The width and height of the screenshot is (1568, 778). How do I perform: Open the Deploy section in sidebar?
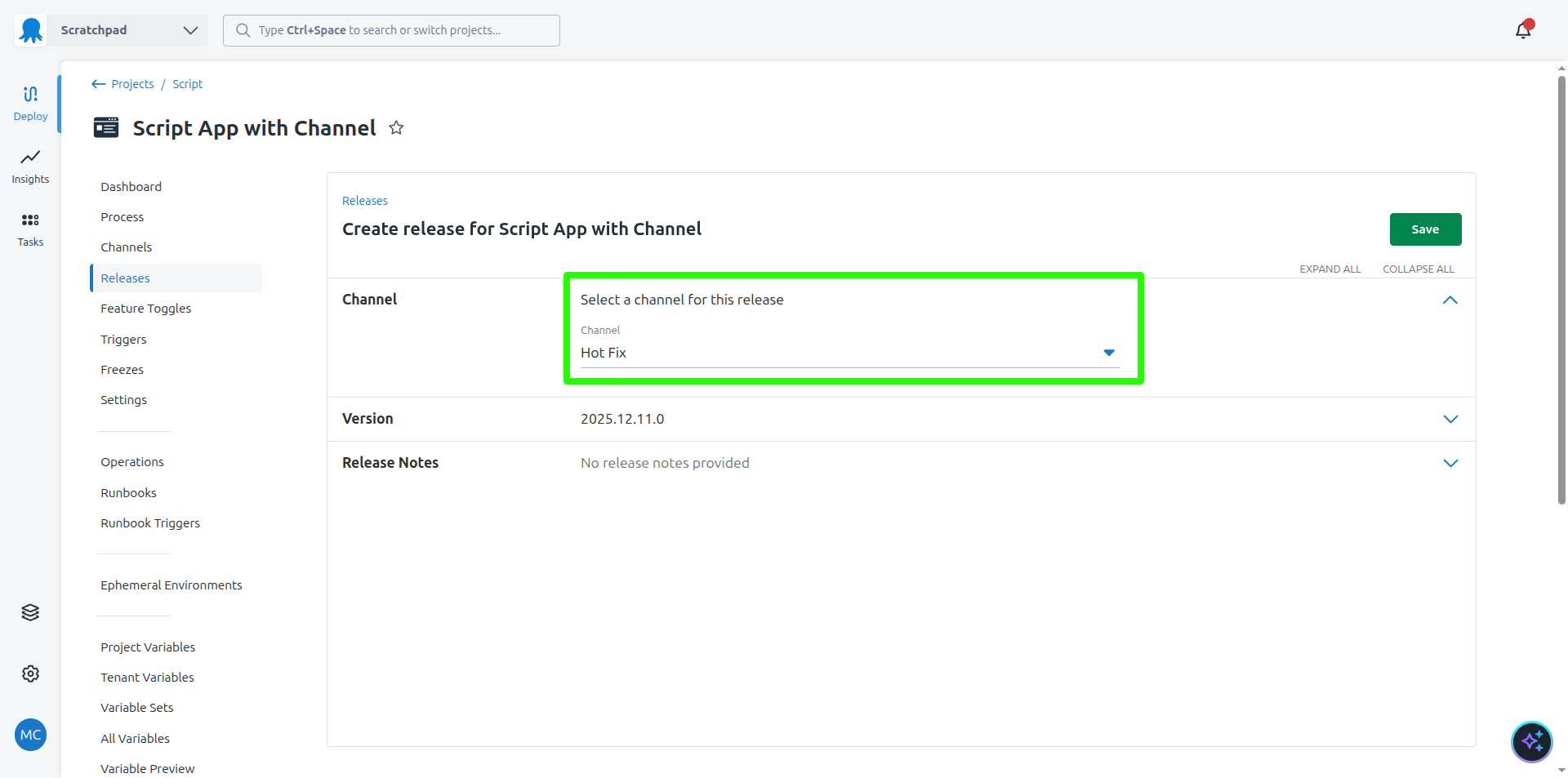coord(30,104)
